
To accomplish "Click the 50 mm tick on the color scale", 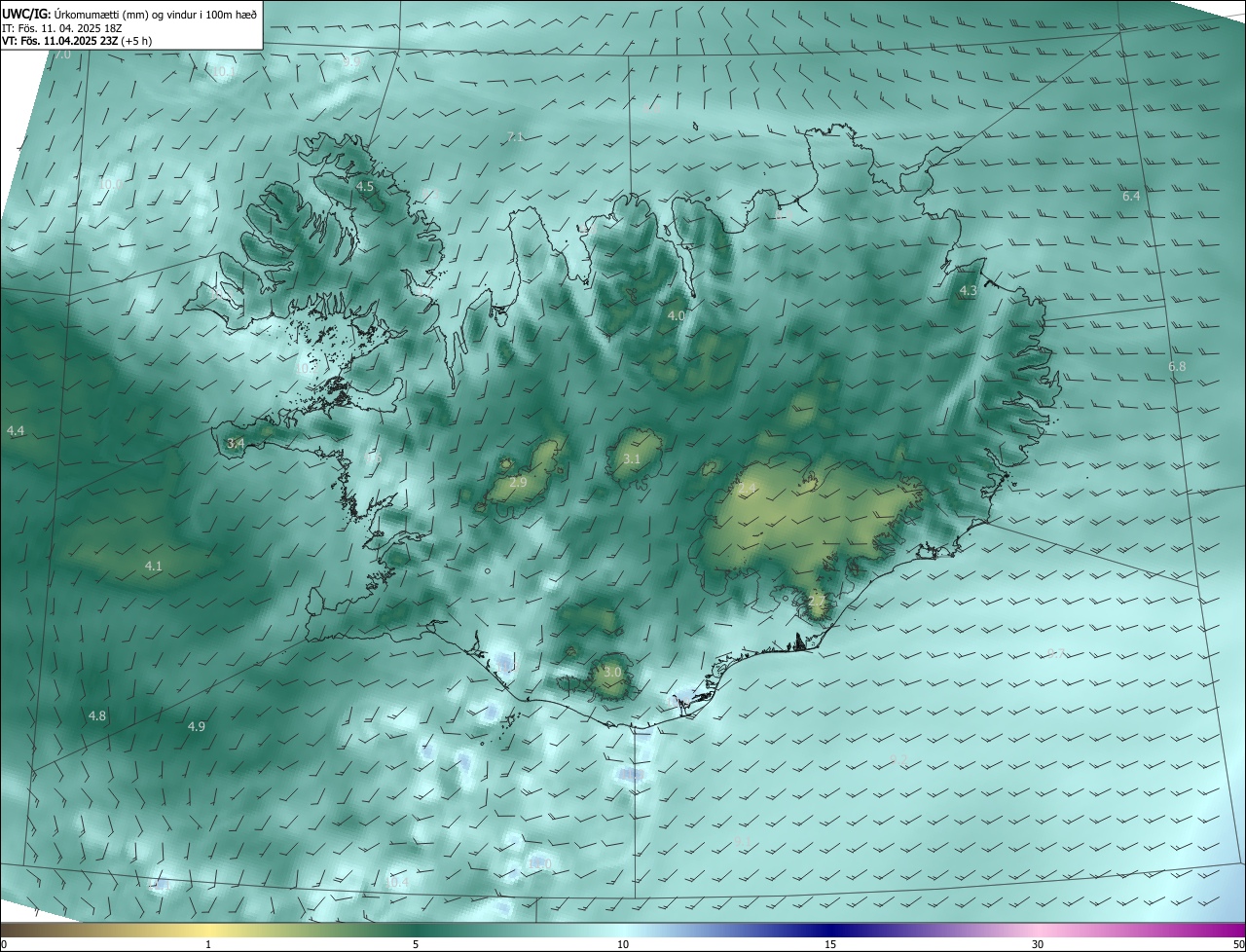I will [x=1239, y=944].
